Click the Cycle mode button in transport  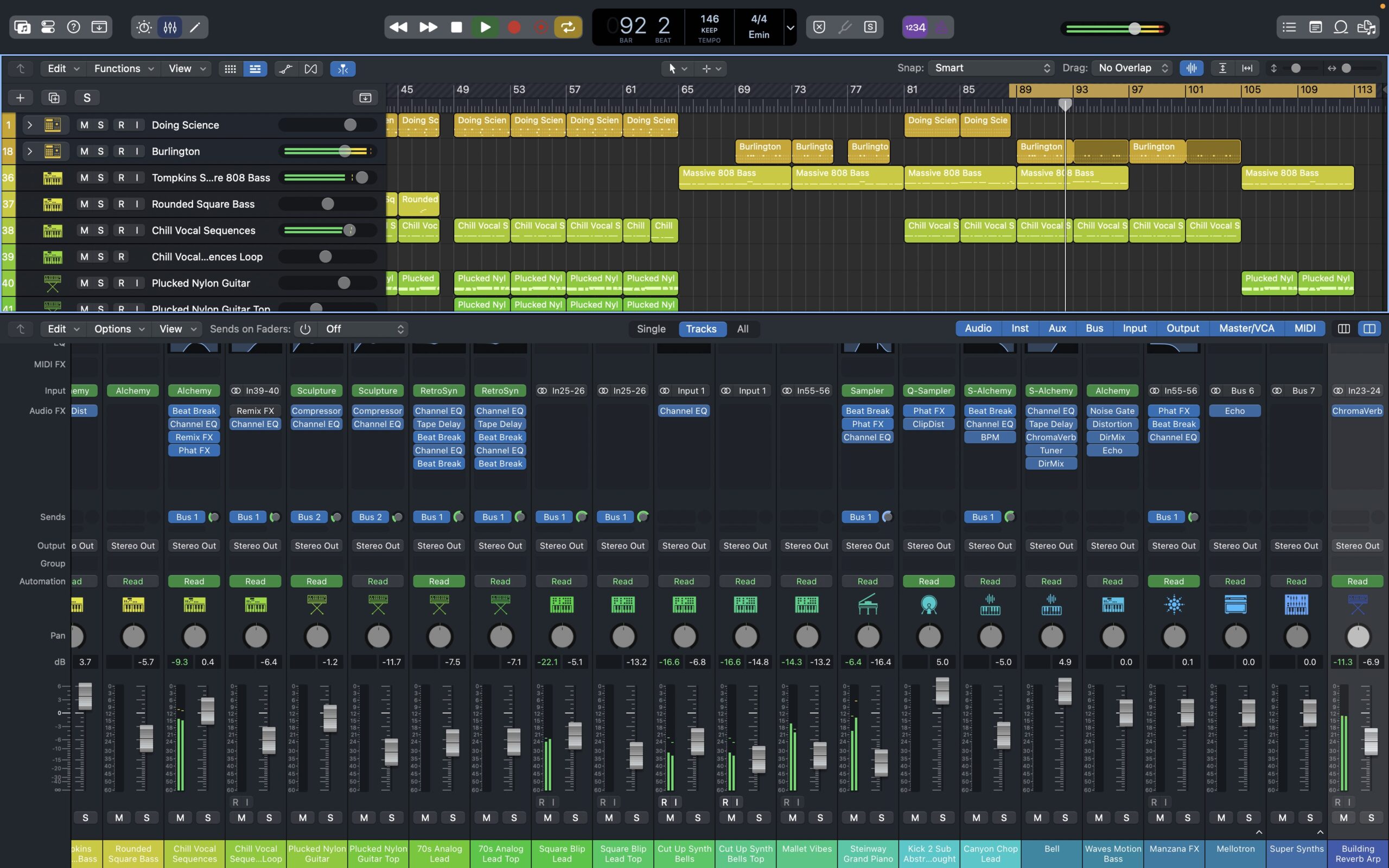(567, 27)
